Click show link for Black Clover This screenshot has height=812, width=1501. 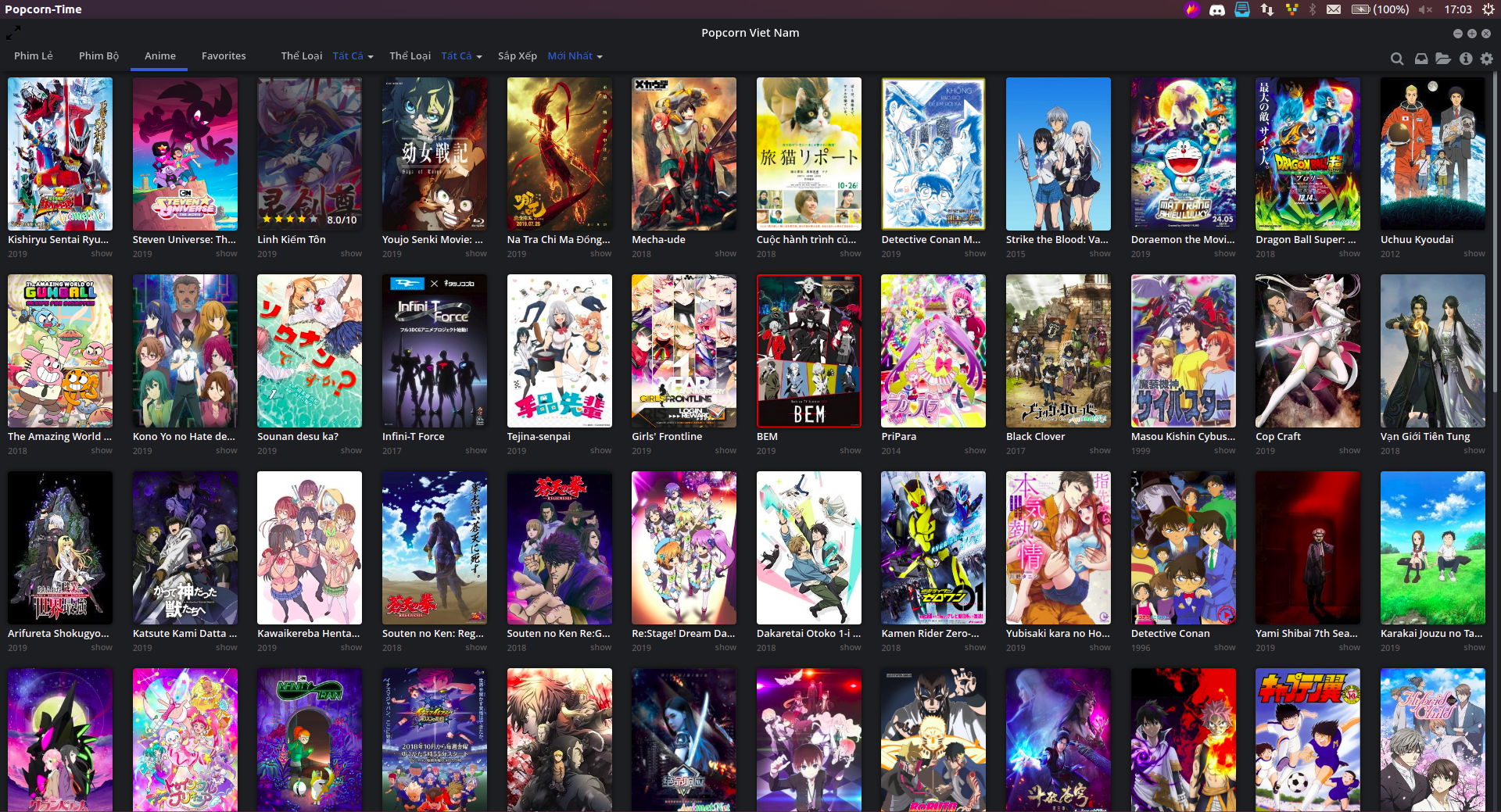(x=1099, y=451)
